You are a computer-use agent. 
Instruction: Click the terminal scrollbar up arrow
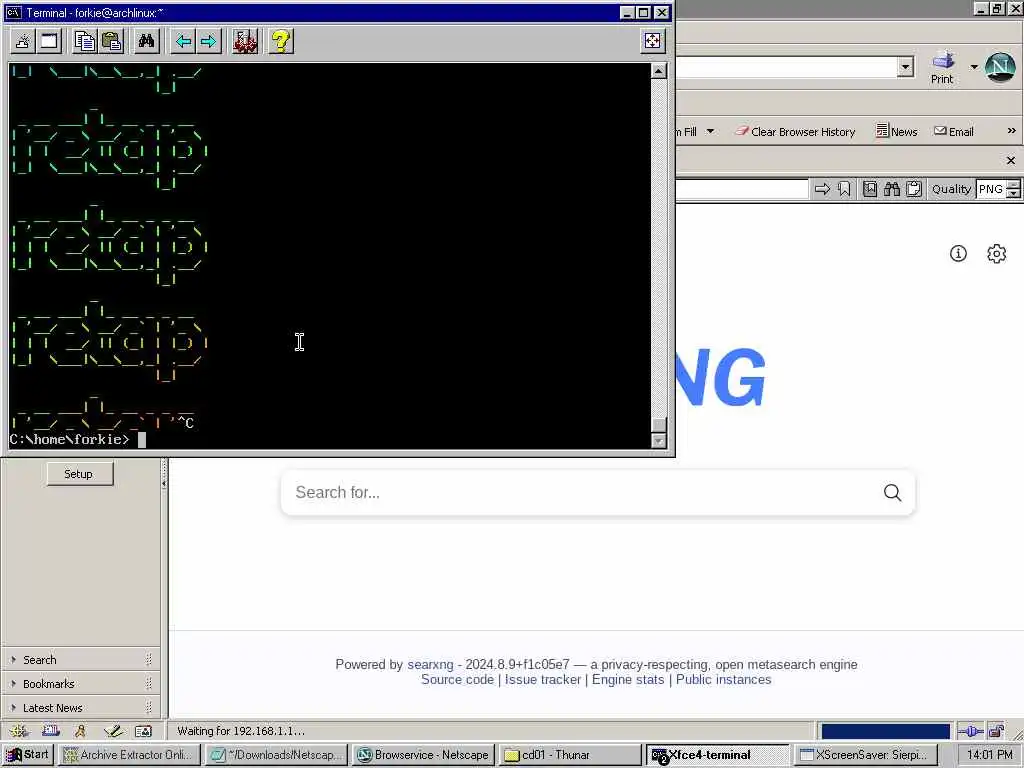pos(659,71)
